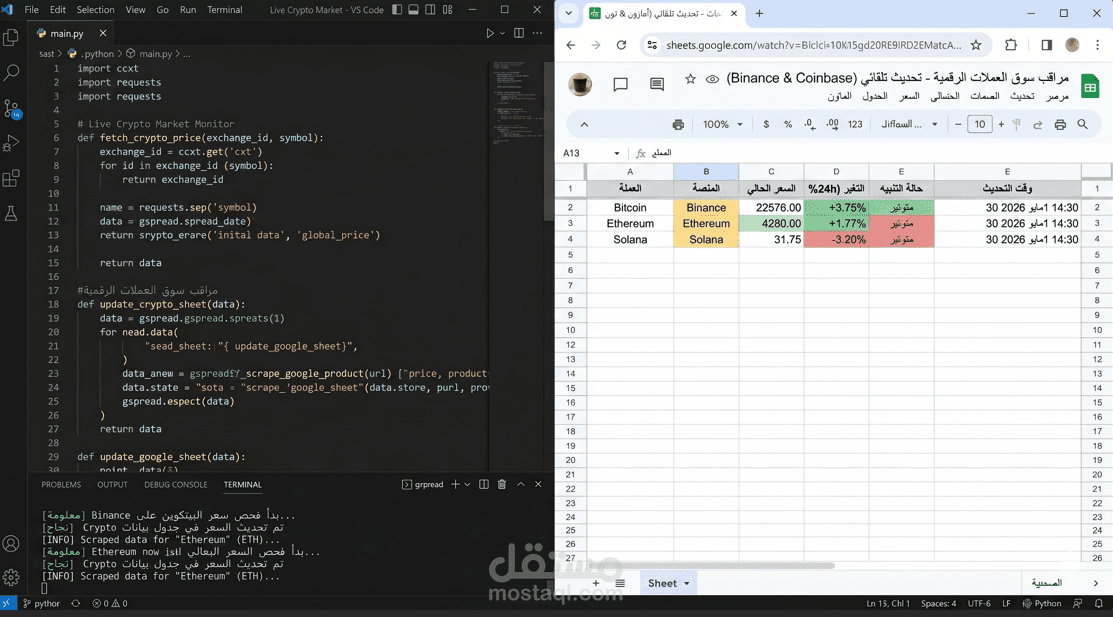Open the run button dropdown arrow
The image size is (1113, 617).
click(x=502, y=33)
